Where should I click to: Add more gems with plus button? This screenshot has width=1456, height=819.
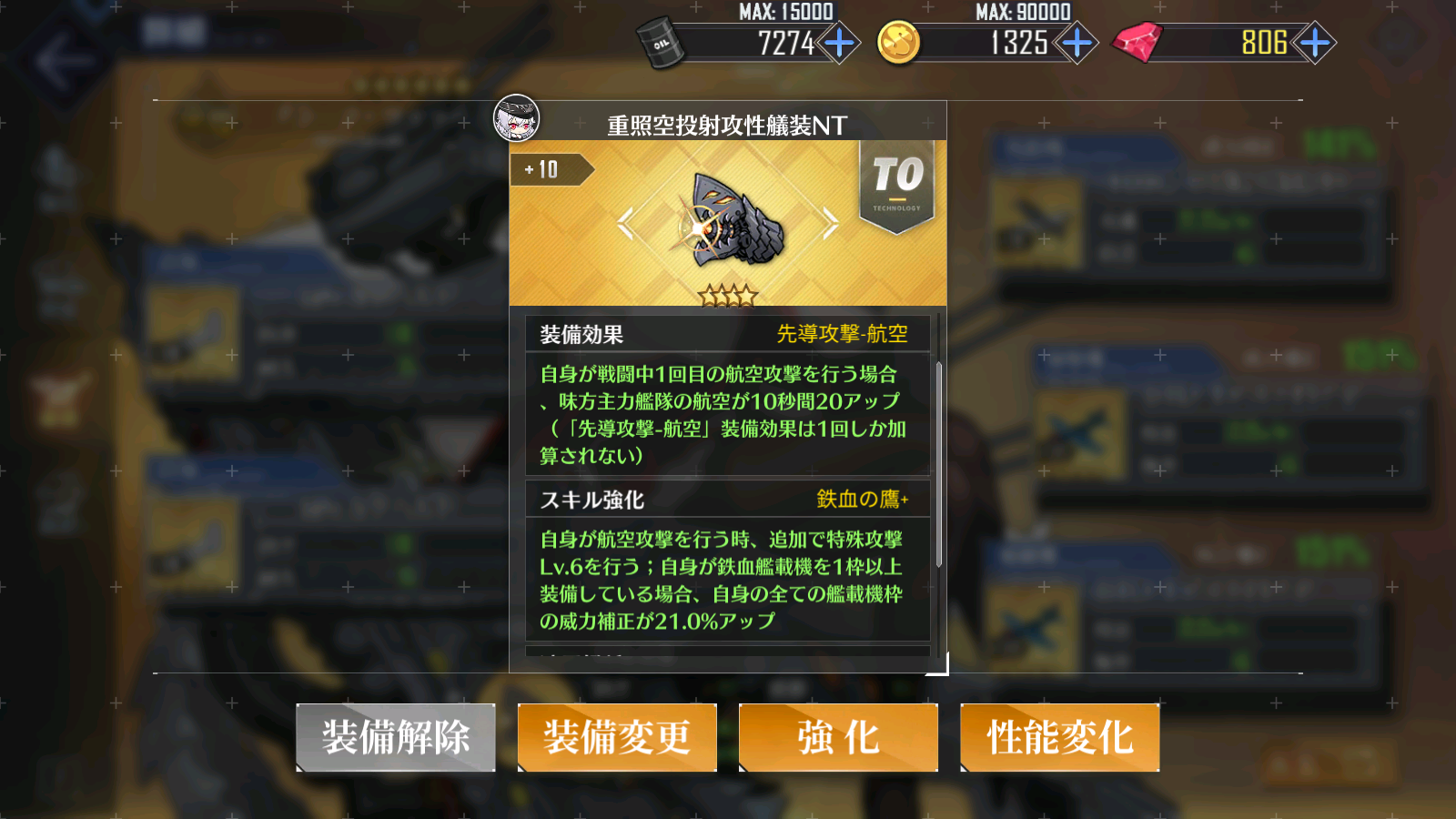(x=1315, y=43)
